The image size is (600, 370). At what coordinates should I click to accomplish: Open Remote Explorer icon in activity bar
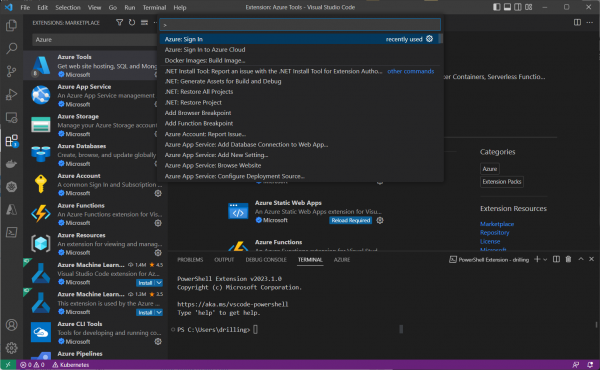tap(11, 117)
